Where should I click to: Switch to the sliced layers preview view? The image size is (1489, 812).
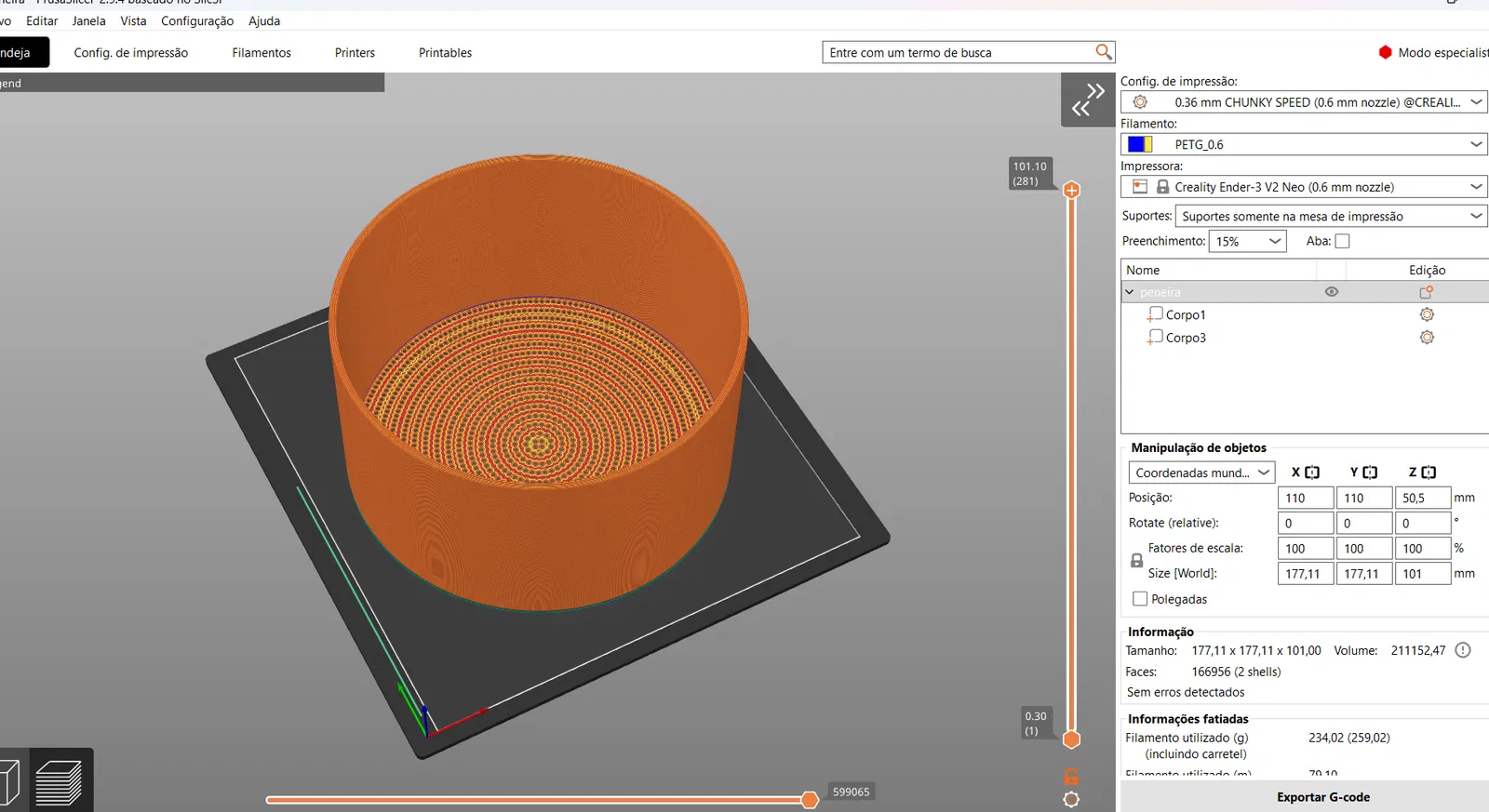(60, 781)
